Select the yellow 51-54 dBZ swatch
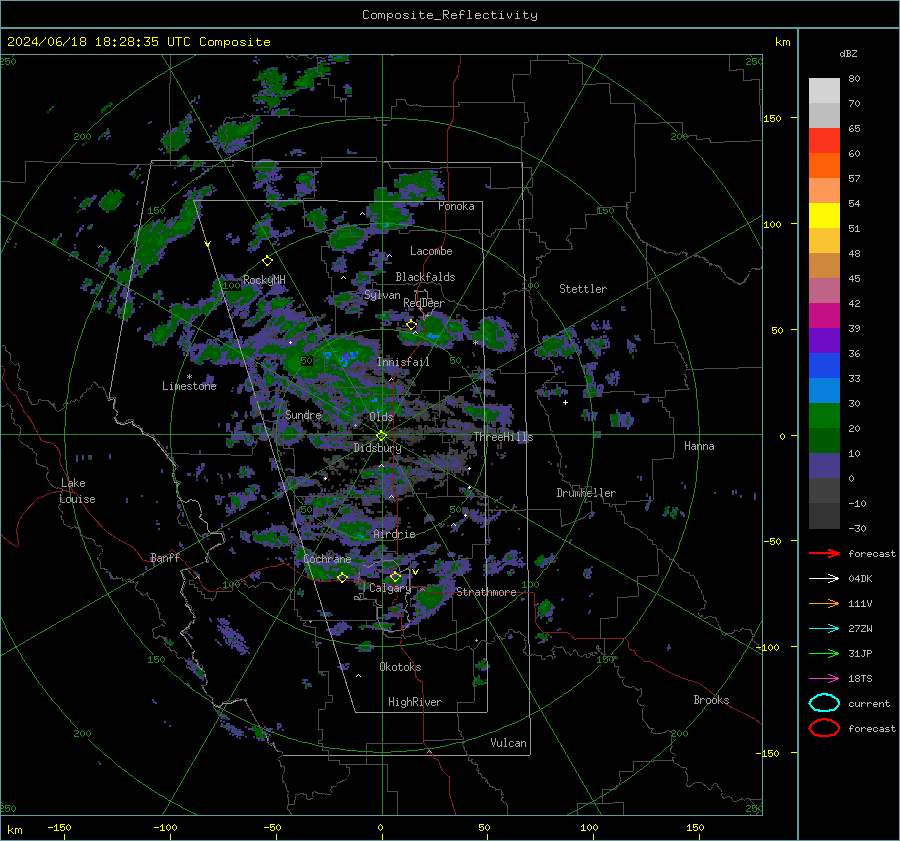This screenshot has height=841, width=900. [x=824, y=215]
